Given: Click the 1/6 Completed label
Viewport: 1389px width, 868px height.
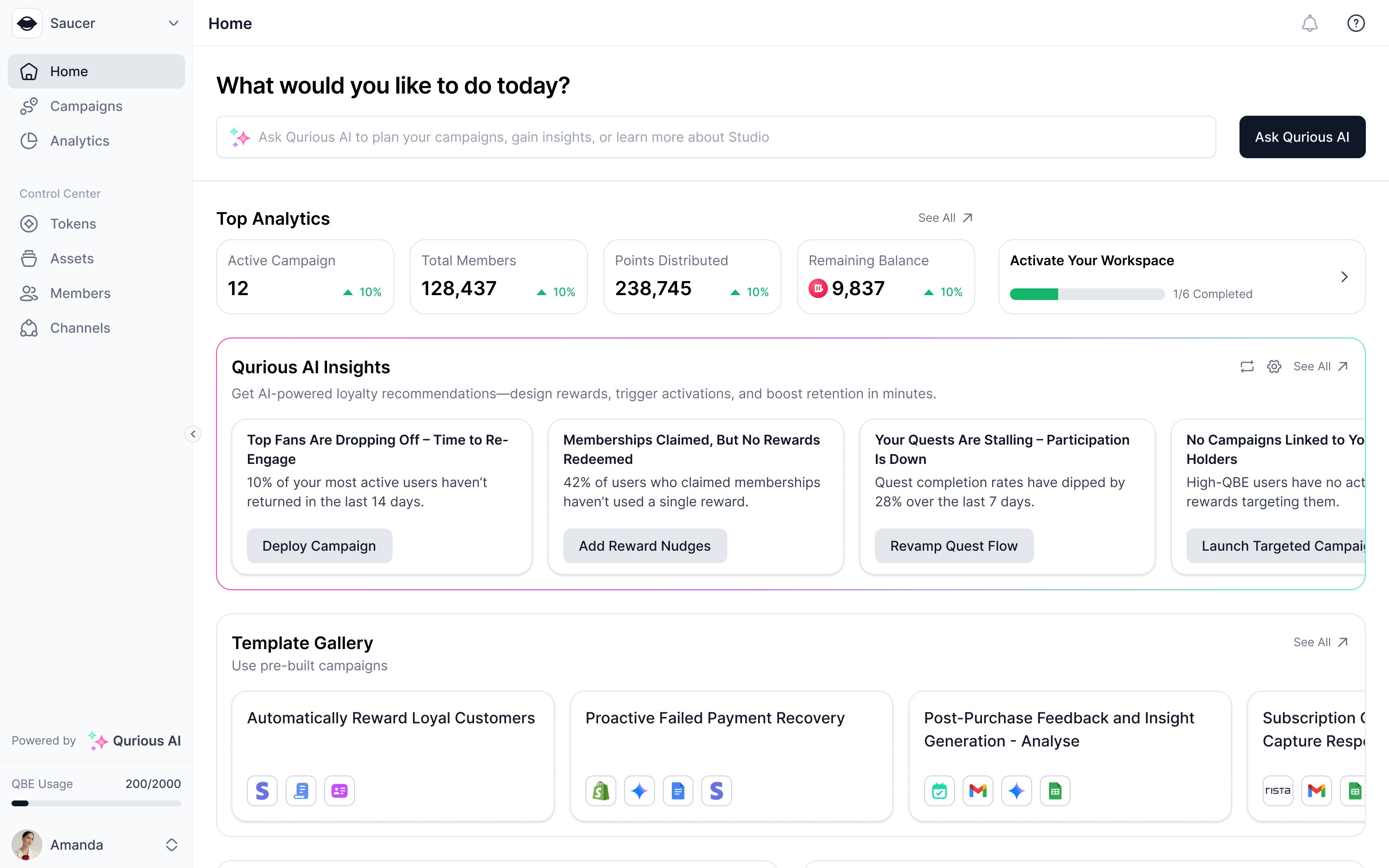Looking at the screenshot, I should coord(1212,294).
